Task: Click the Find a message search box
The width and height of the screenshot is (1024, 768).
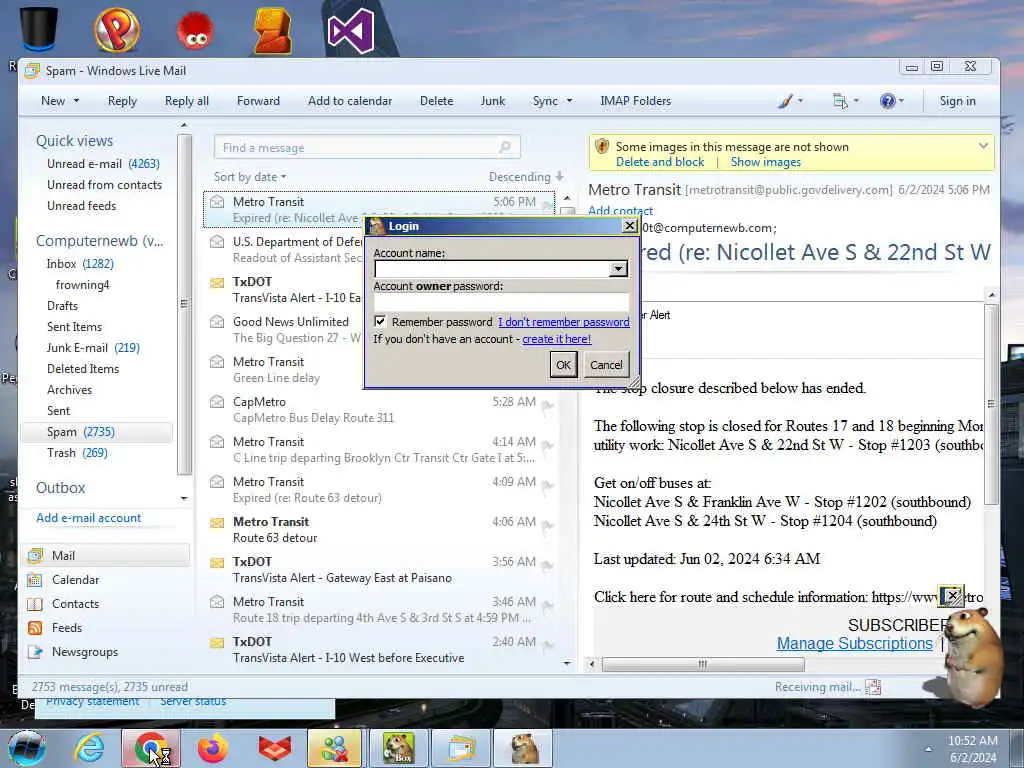Action: (367, 148)
